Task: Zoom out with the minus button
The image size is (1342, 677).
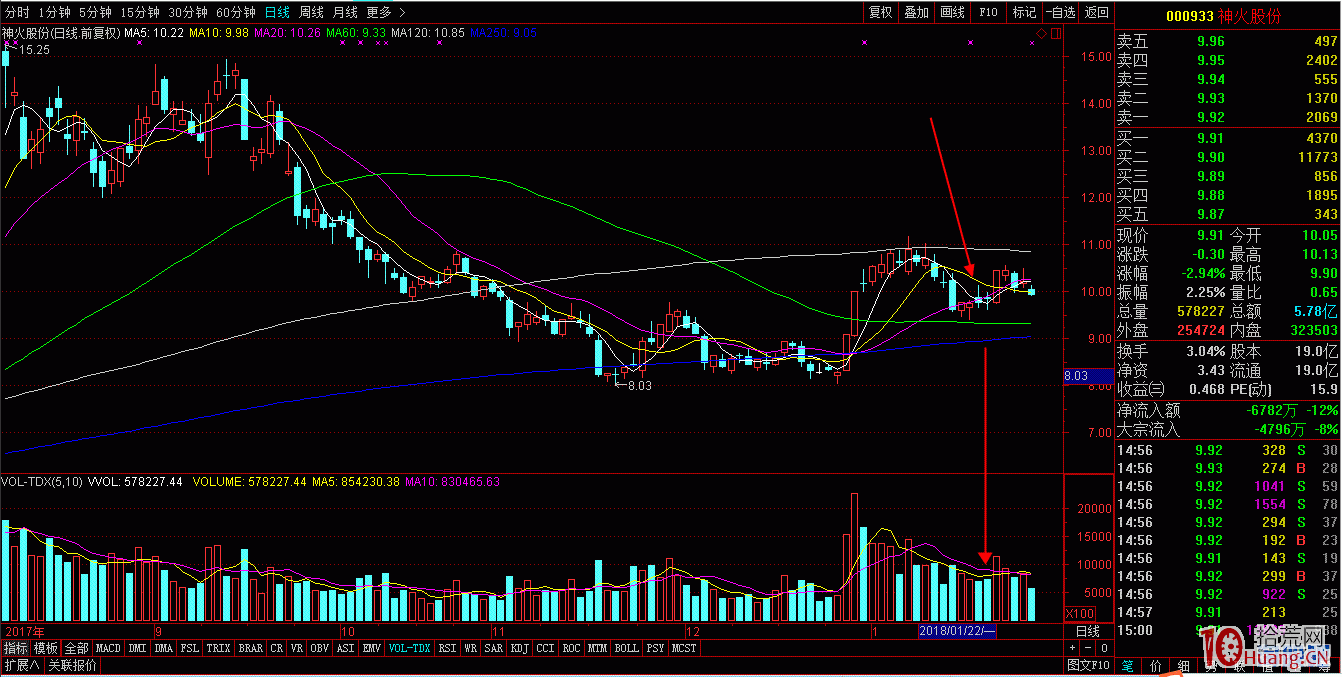Action: tap(1087, 648)
